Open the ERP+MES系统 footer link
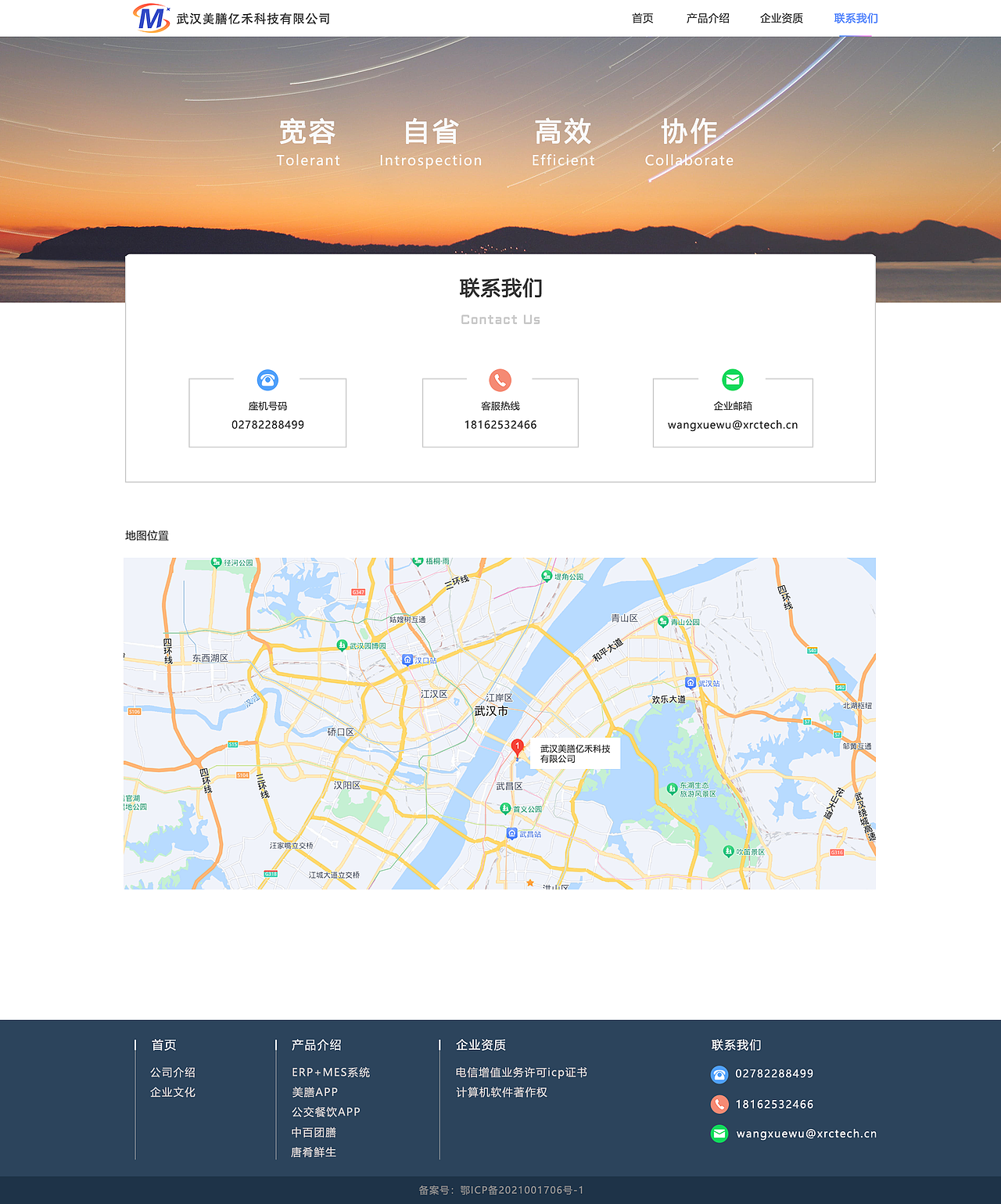1001x1204 pixels. 331,1073
